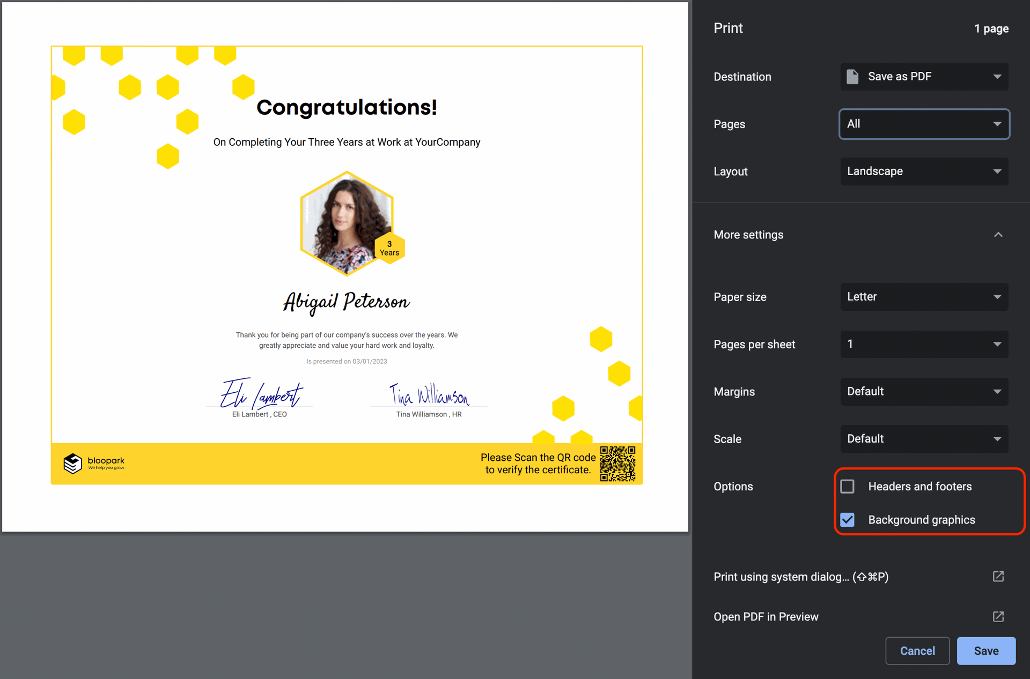Open the Pages per sheet dropdown
Viewport: 1030px width, 679px height.
pos(924,344)
